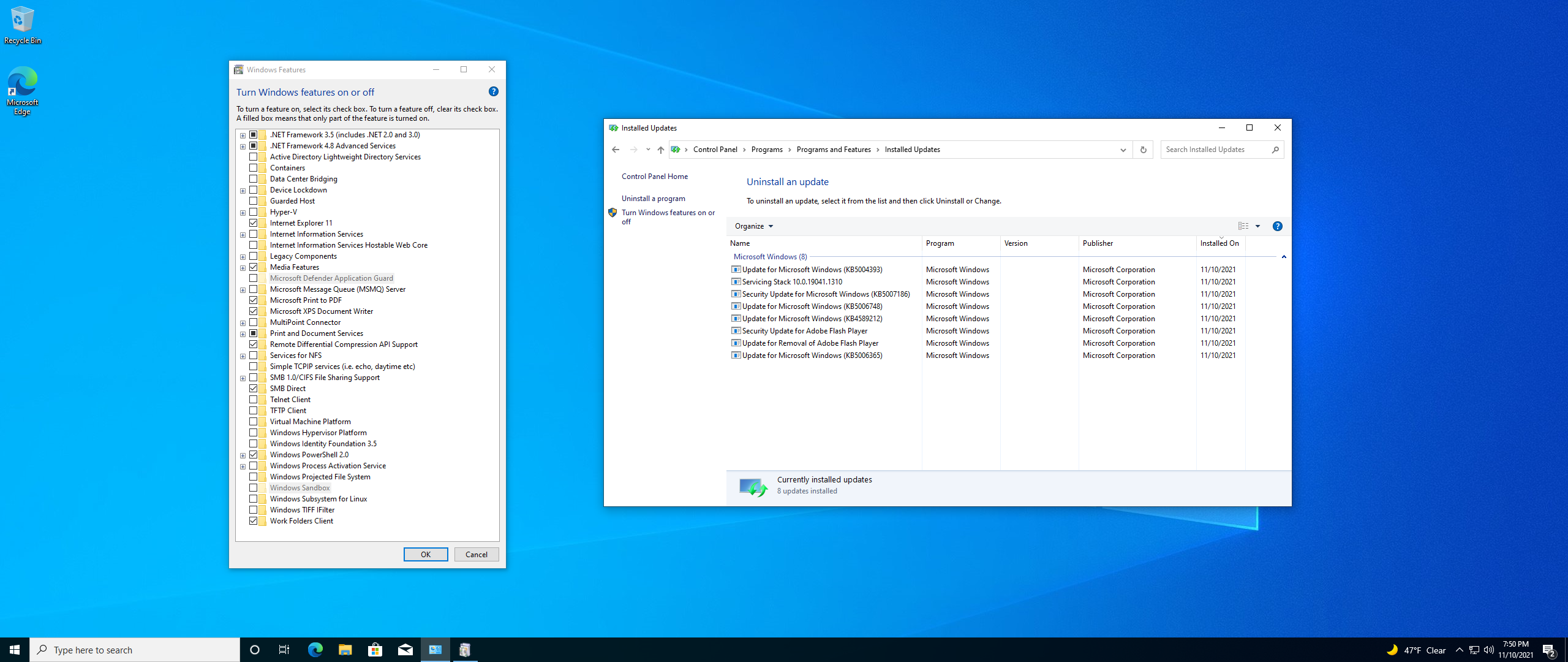Open Cortana from the taskbar

pyautogui.click(x=255, y=650)
